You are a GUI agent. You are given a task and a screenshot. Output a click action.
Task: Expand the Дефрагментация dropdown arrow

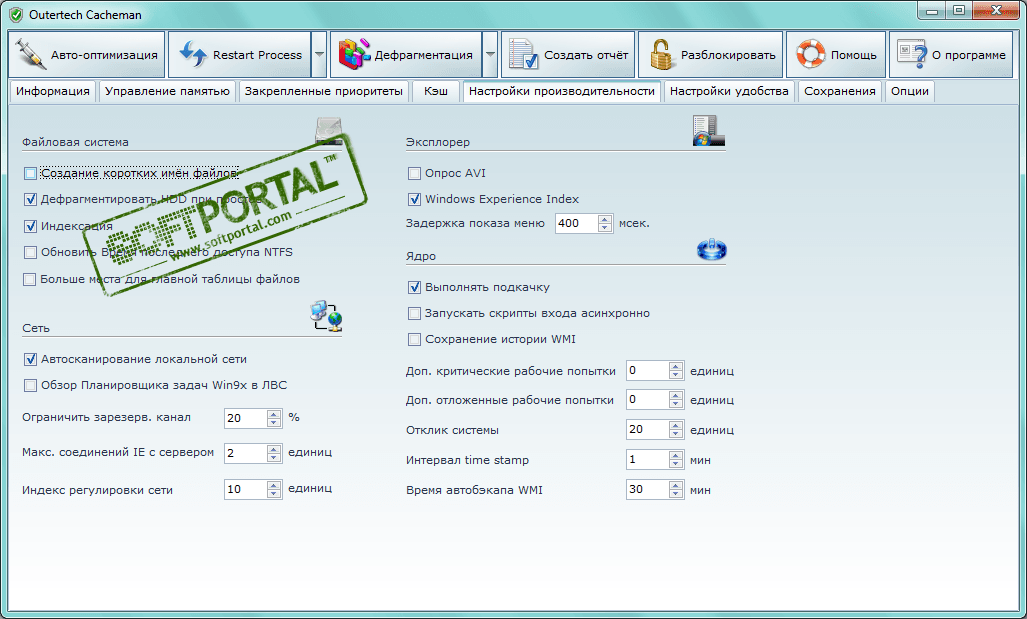pyautogui.click(x=490, y=54)
